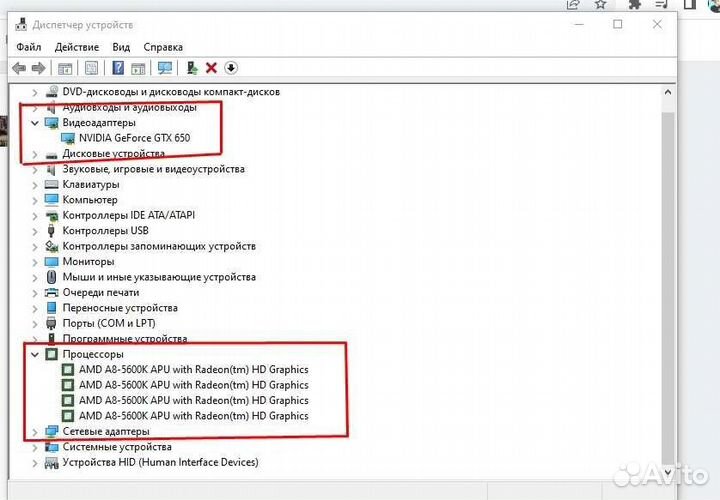The height and width of the screenshot is (500, 720).
Task: Expand the Дисковые устройства category
Action: point(35,154)
